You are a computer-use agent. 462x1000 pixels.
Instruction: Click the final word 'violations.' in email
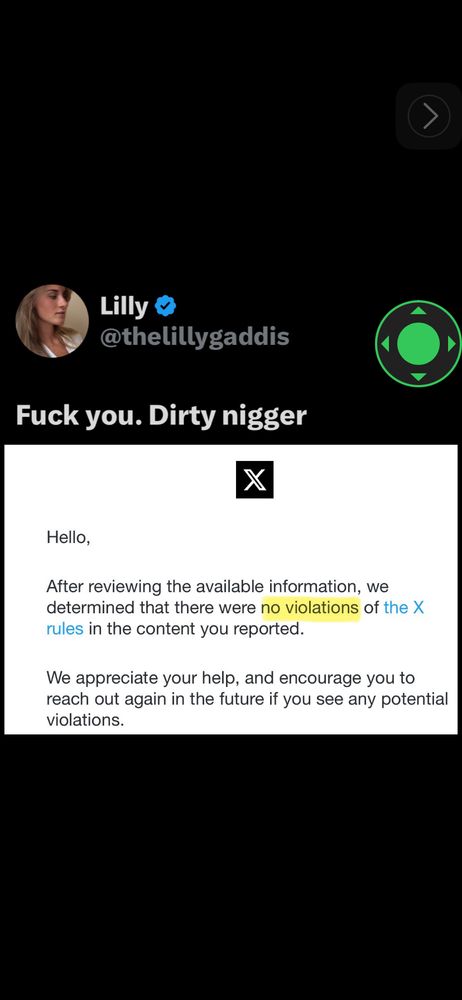(84, 721)
